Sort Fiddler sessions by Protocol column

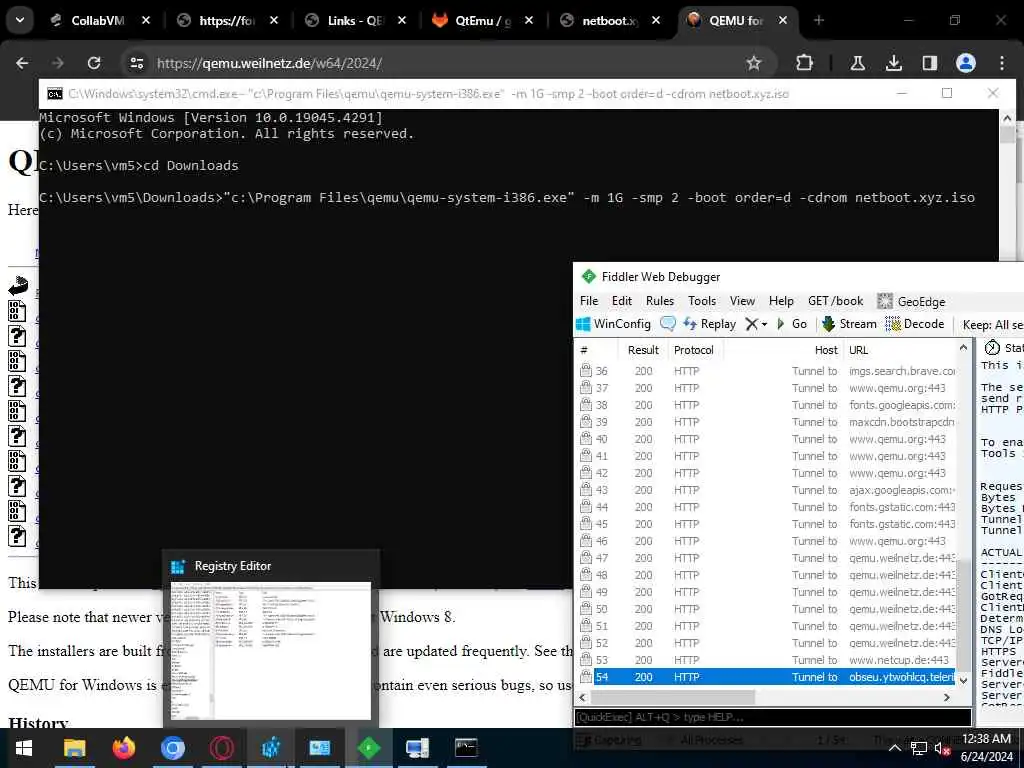(694, 350)
